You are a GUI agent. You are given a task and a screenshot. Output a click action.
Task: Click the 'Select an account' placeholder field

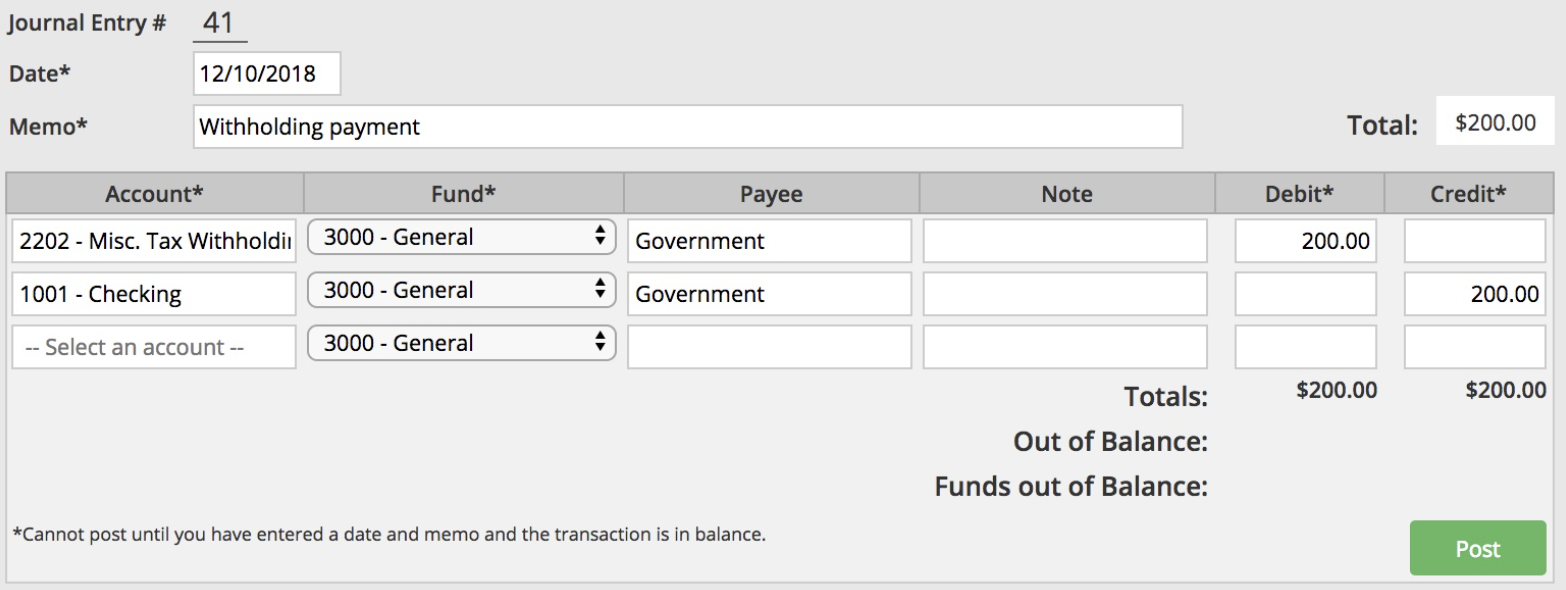pos(154,347)
